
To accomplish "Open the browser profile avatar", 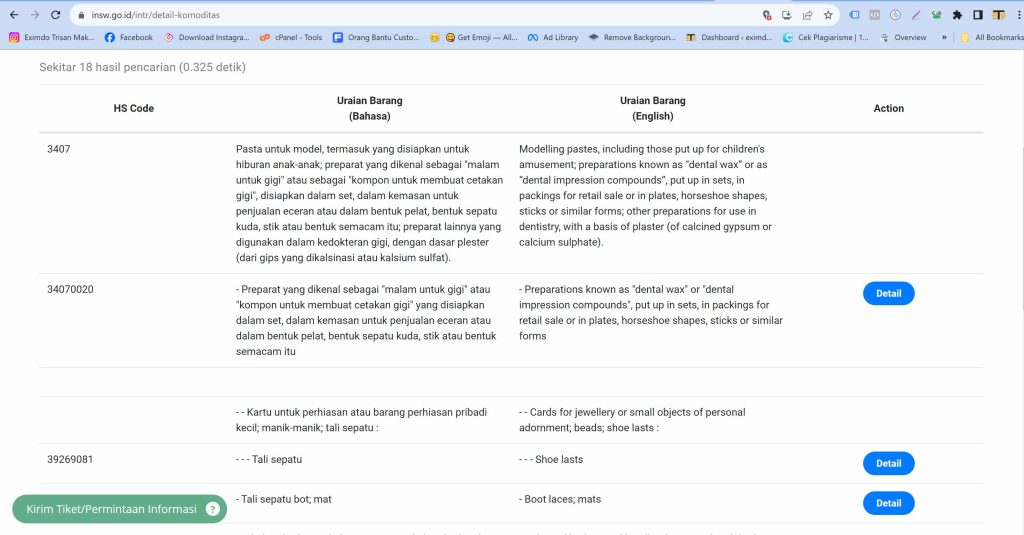I will tap(999, 15).
